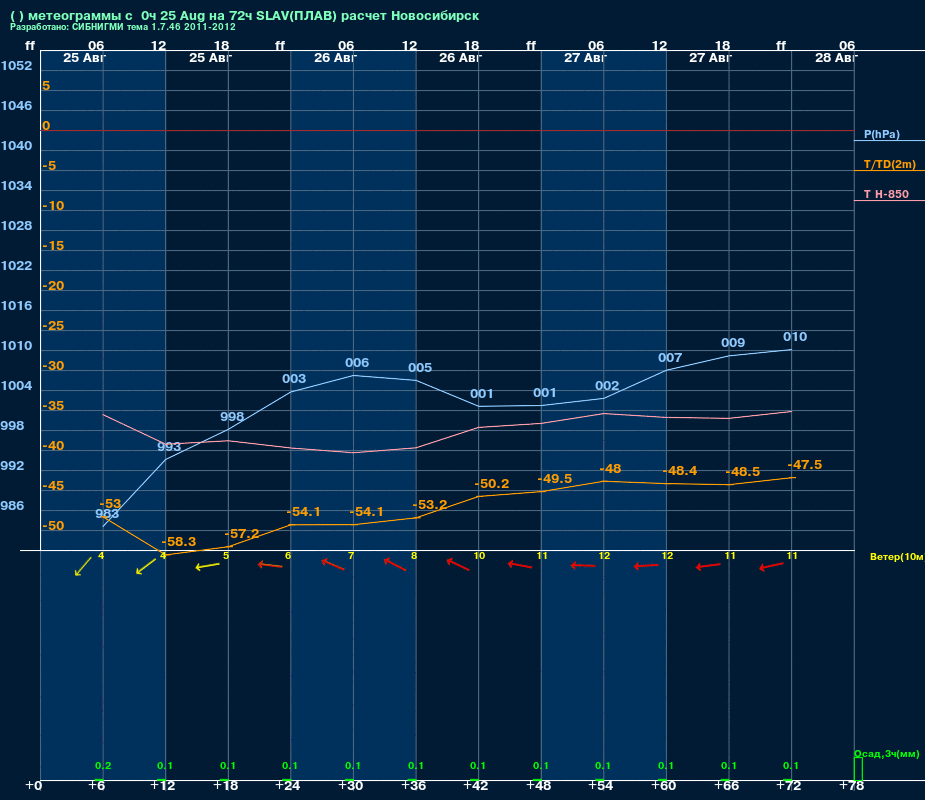Viewport: 925px width, 800px height.
Task: Click the yellow wind arrow below 983 hPa
Action: (x=83, y=566)
